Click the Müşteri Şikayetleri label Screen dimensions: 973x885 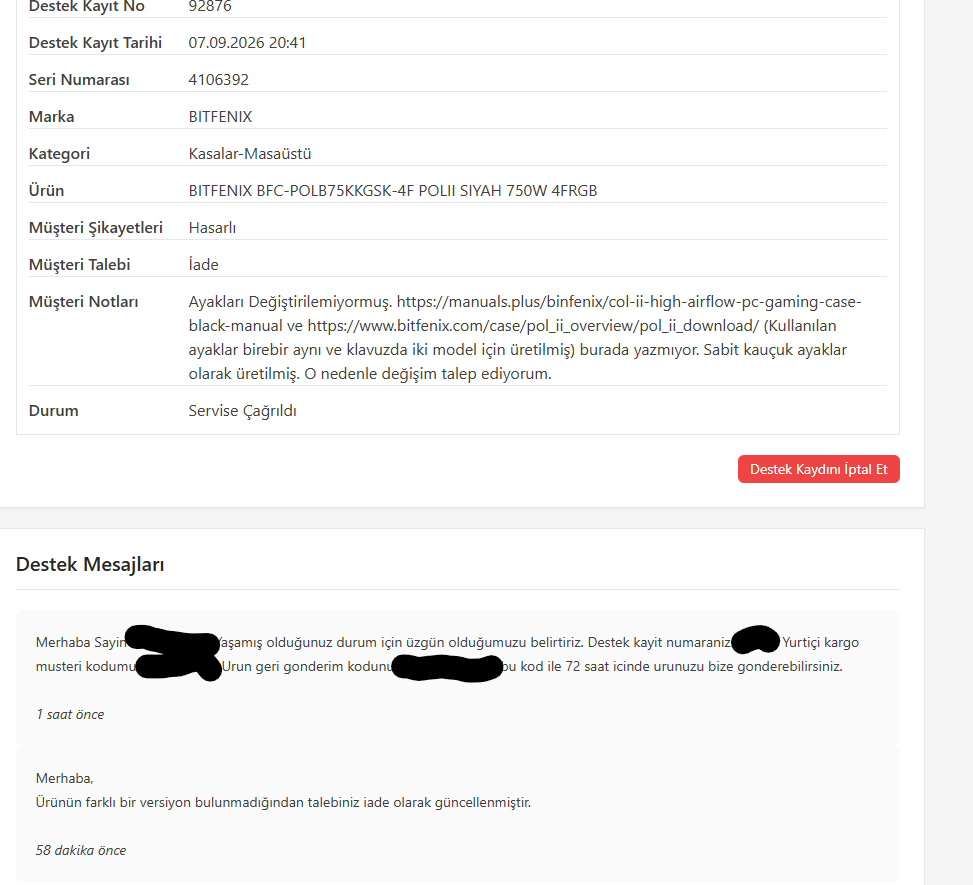coord(96,228)
